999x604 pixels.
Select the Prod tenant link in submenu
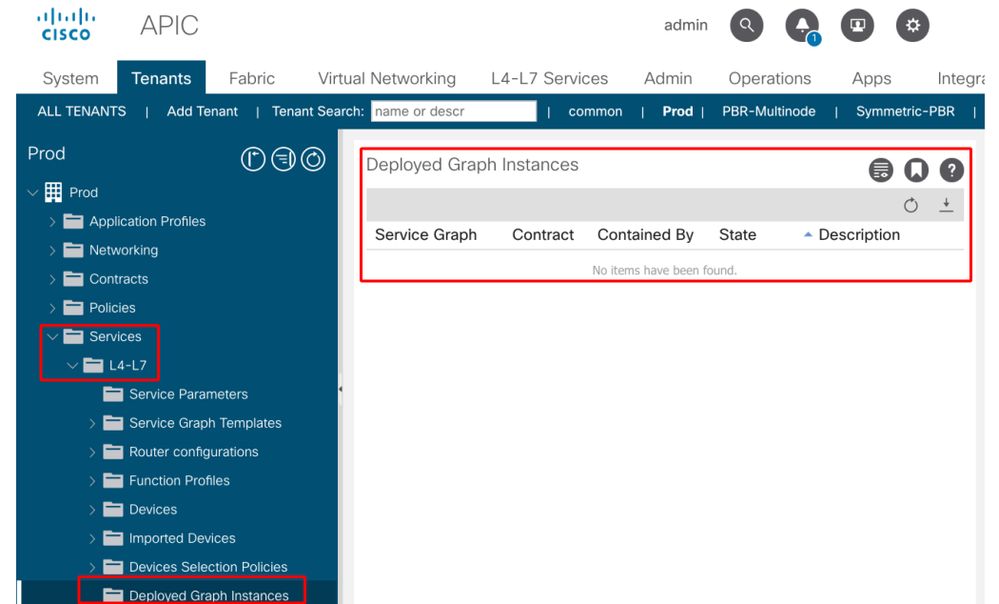point(677,111)
